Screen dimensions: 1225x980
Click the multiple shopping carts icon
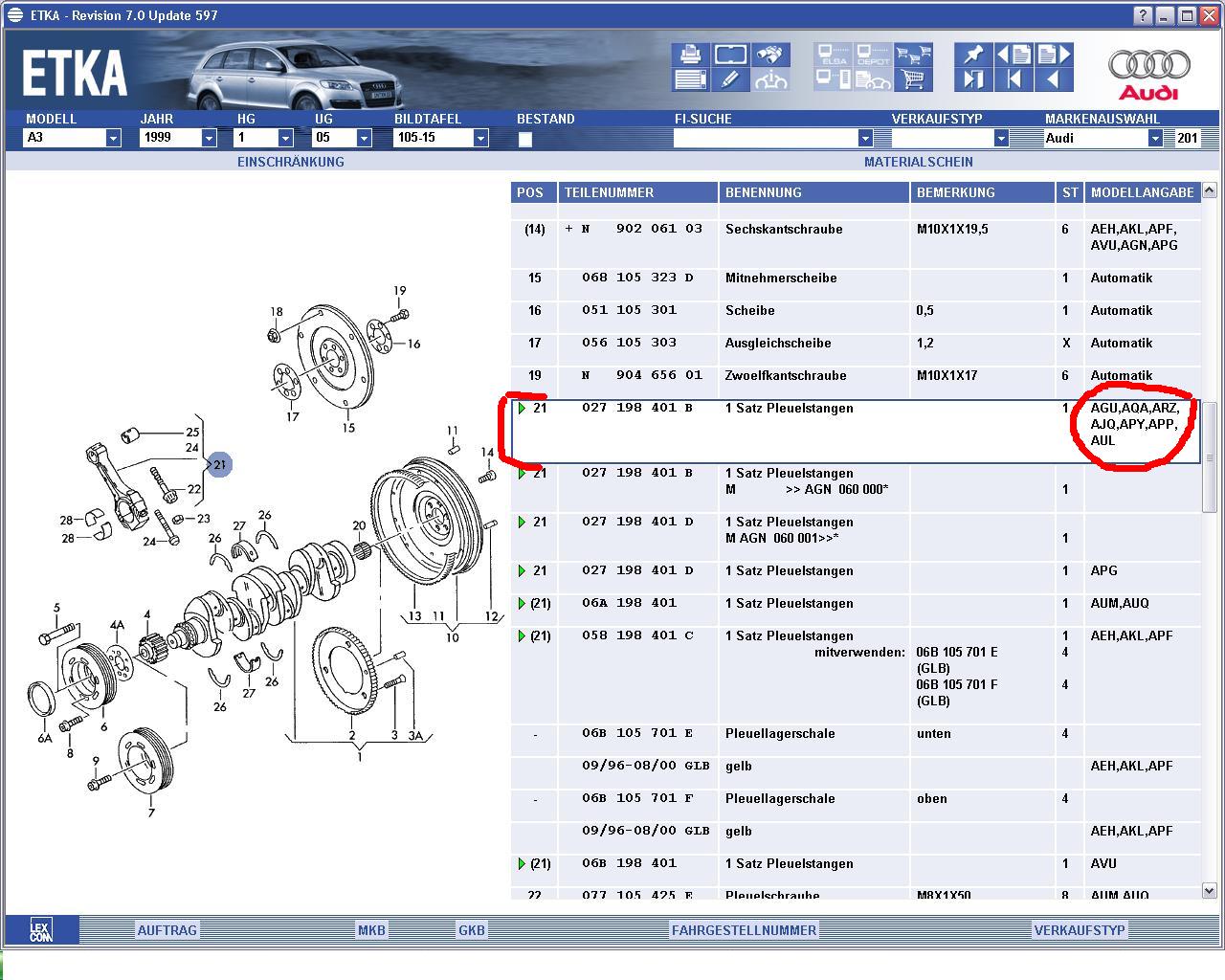click(x=914, y=55)
